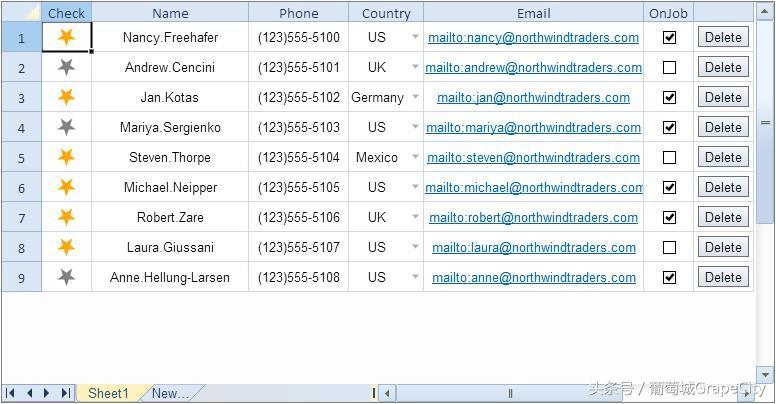The image size is (776, 404).
Task: Uncheck OnJob for Anne.Hellung-Larsen
Action: point(669,277)
